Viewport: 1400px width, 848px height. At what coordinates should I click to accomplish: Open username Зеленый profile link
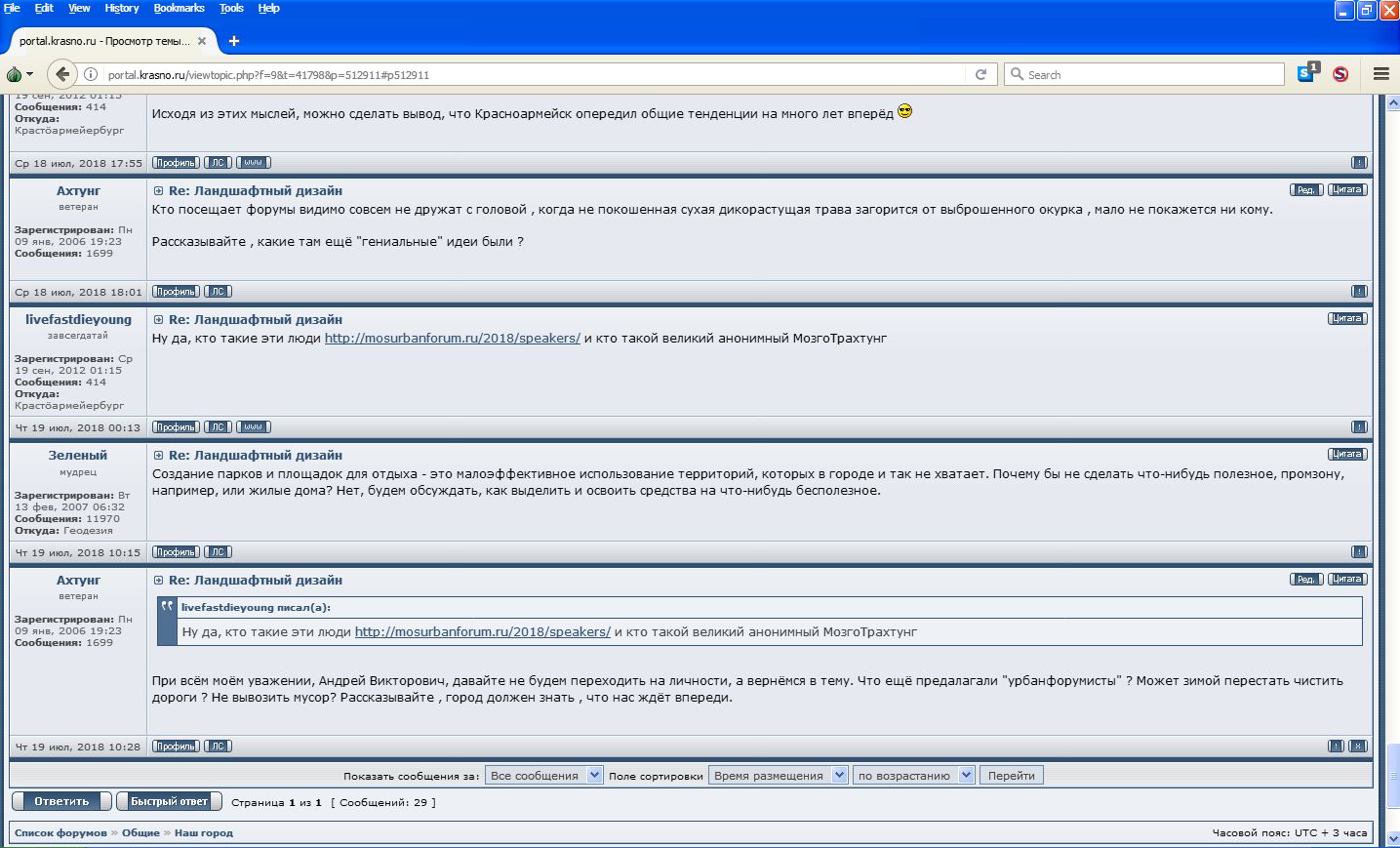[x=78, y=456]
